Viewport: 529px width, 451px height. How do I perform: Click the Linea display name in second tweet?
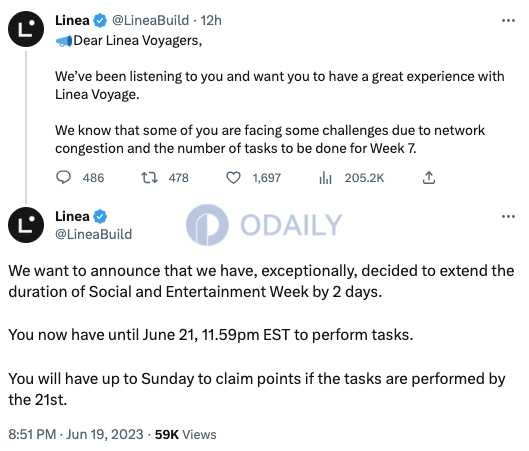coord(72,216)
